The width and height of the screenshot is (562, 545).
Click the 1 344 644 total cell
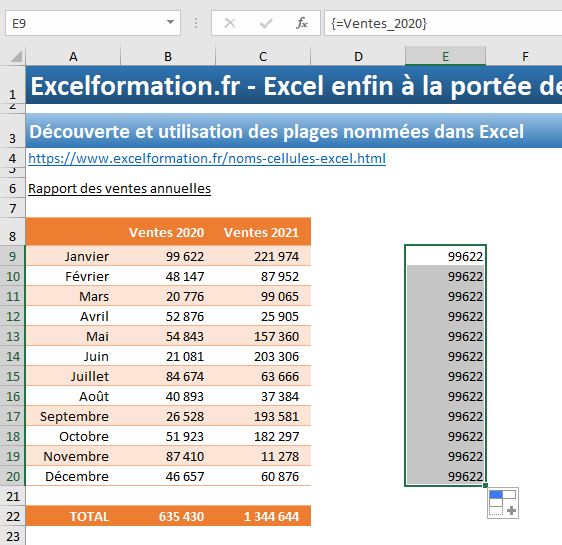coord(263,516)
